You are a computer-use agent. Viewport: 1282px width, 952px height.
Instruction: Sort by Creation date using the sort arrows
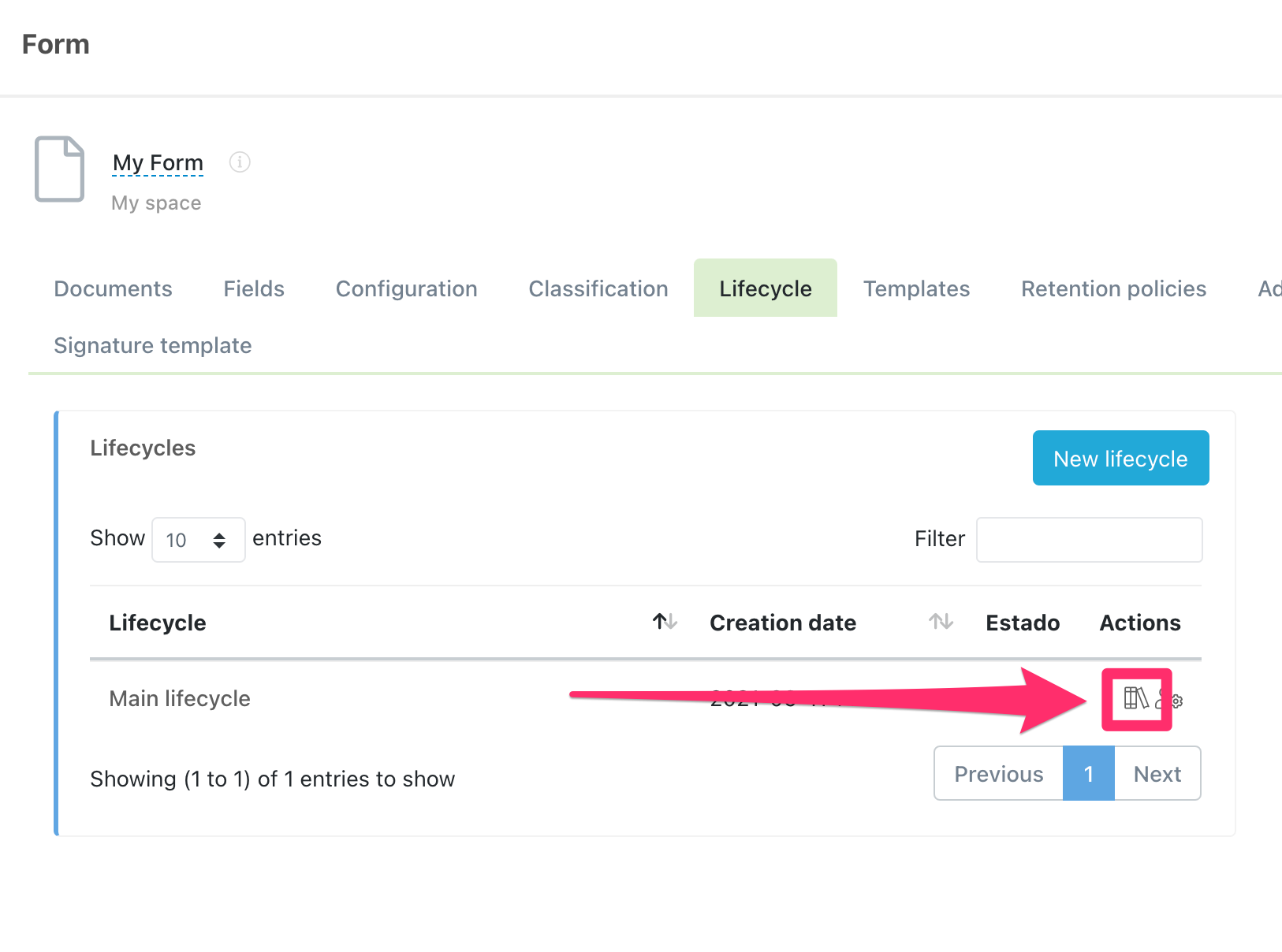point(940,622)
